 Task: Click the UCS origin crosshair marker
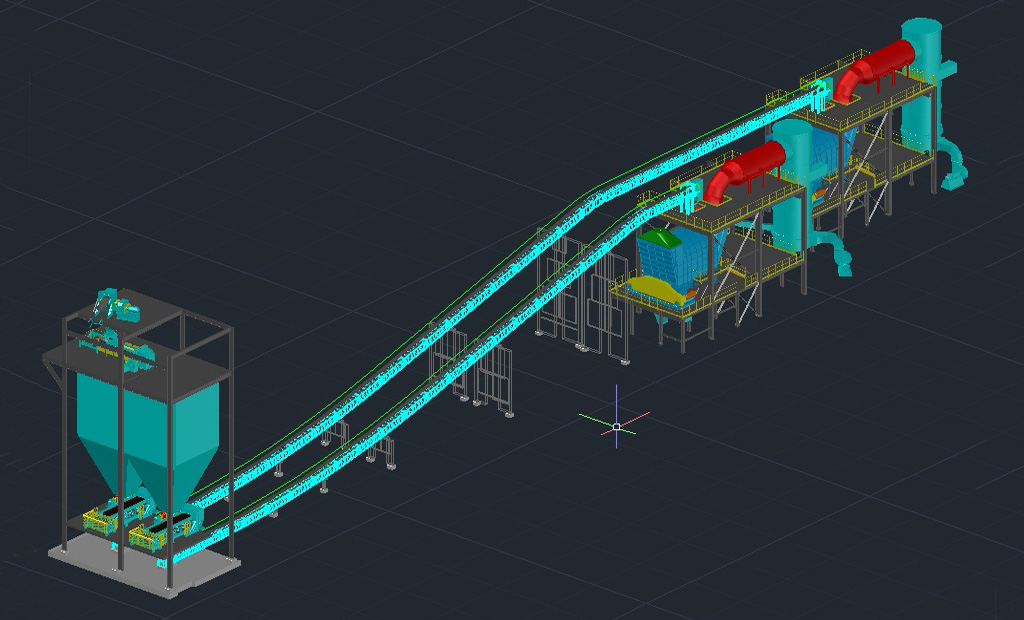point(616,427)
